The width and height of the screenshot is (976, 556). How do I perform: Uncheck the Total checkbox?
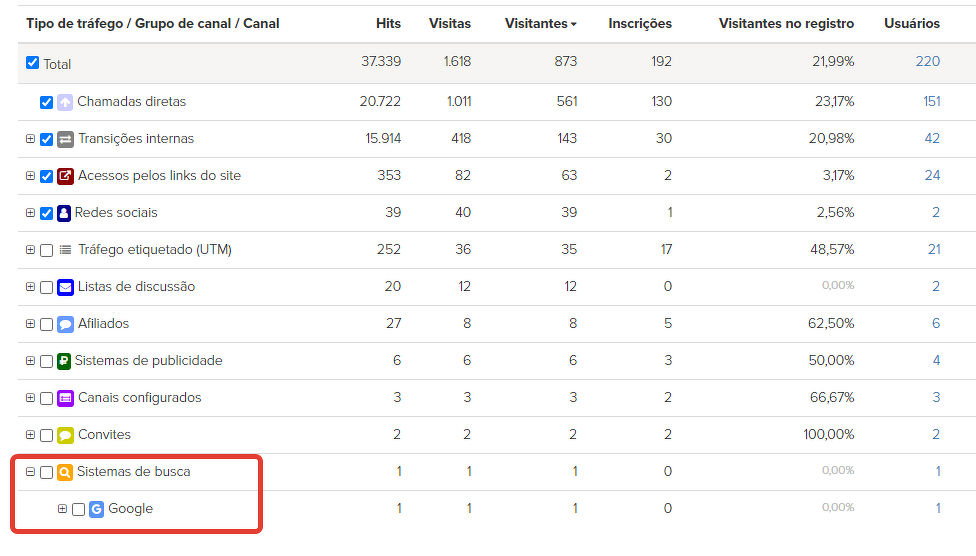point(32,63)
